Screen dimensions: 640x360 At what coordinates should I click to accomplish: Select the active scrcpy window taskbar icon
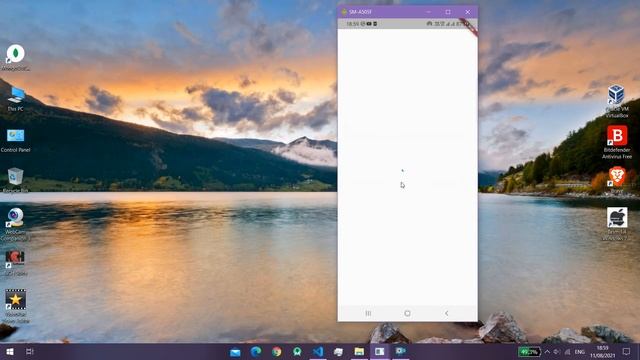click(380, 351)
